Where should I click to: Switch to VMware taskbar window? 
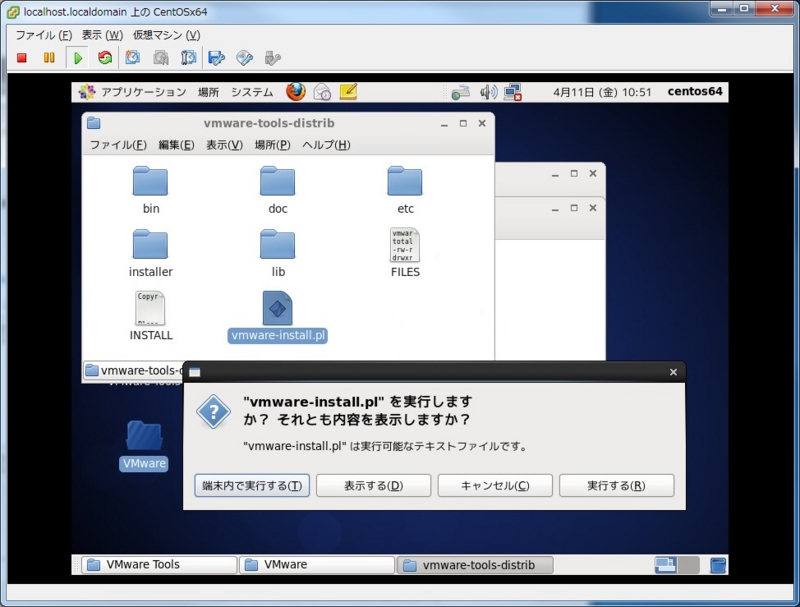(316, 565)
